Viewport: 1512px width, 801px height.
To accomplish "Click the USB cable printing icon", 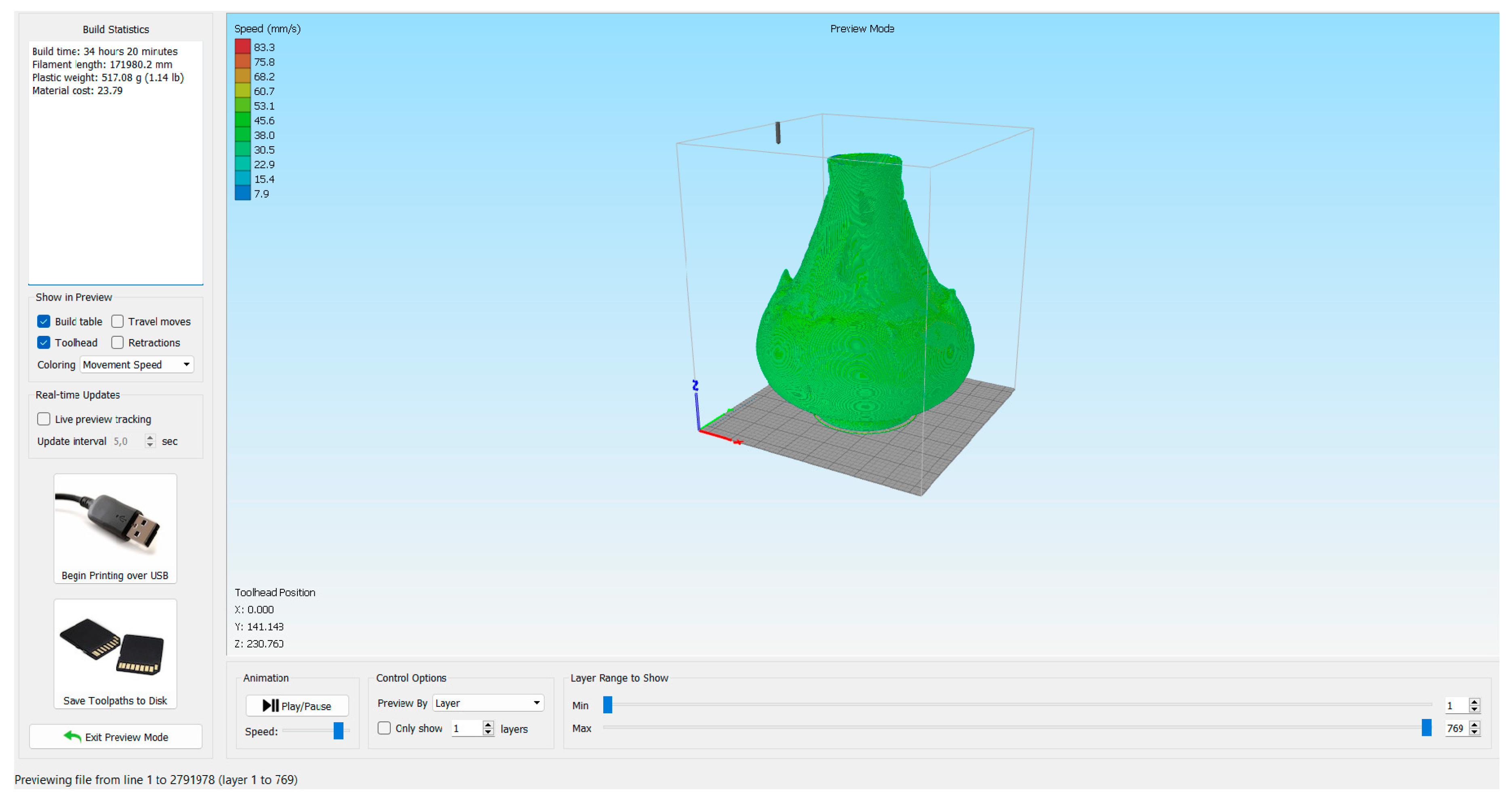I will (x=115, y=521).
